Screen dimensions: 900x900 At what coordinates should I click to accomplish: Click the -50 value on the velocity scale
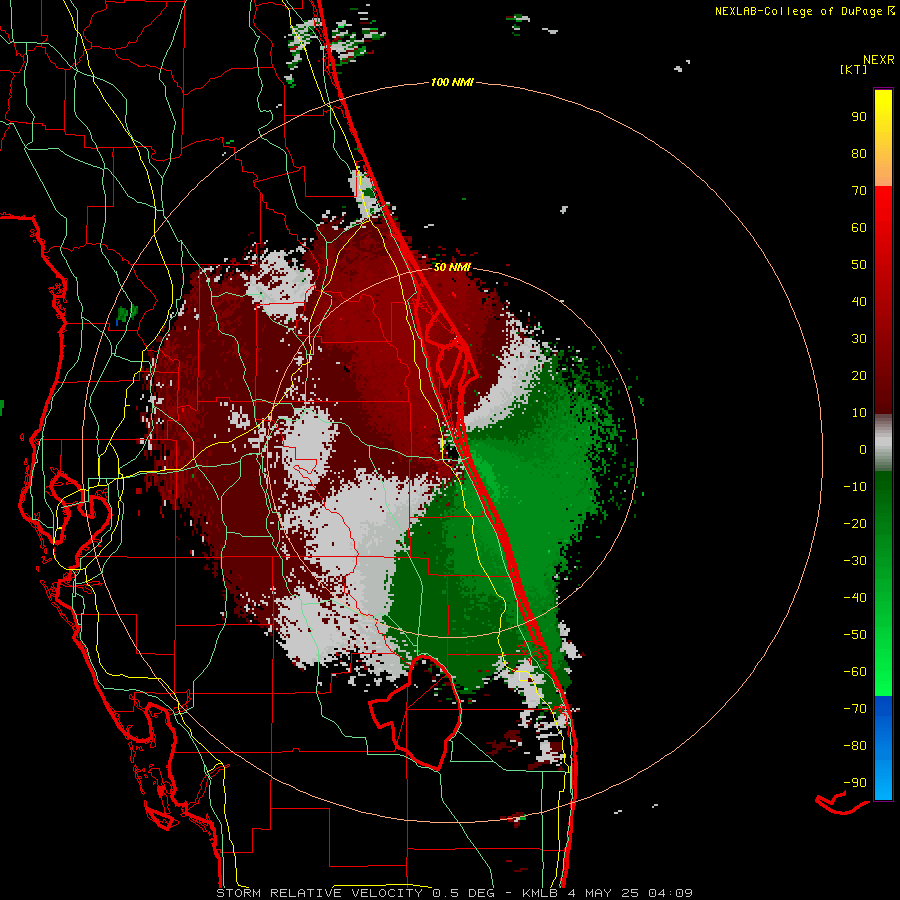pos(855,635)
